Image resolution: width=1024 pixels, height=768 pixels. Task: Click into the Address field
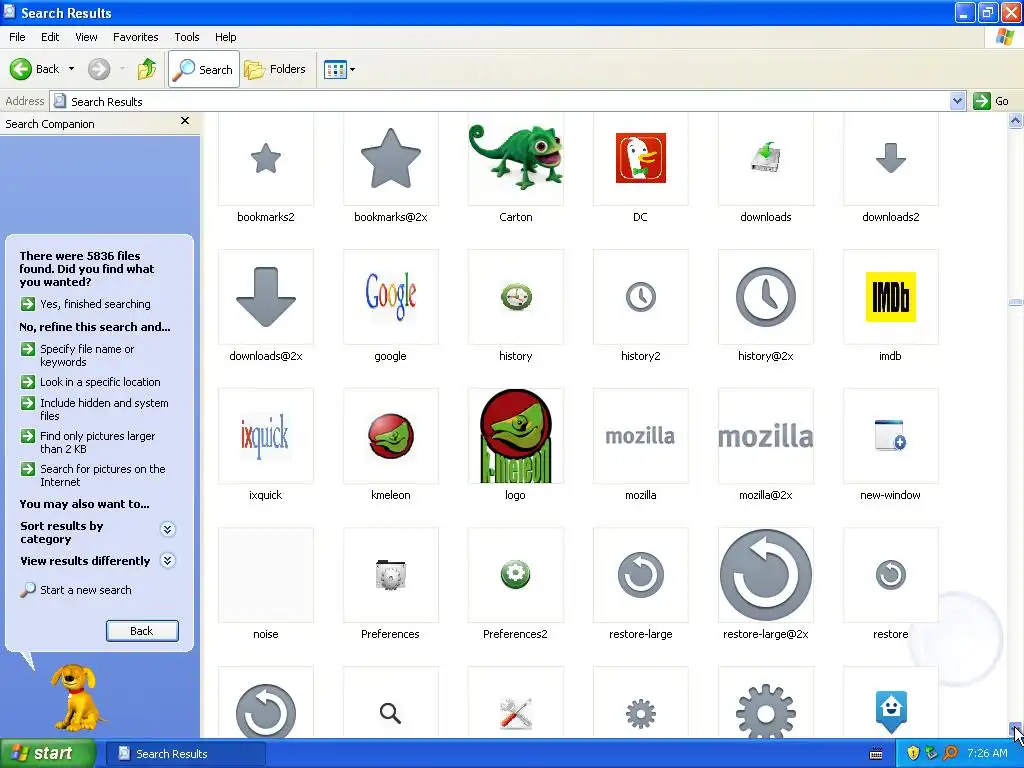click(500, 101)
